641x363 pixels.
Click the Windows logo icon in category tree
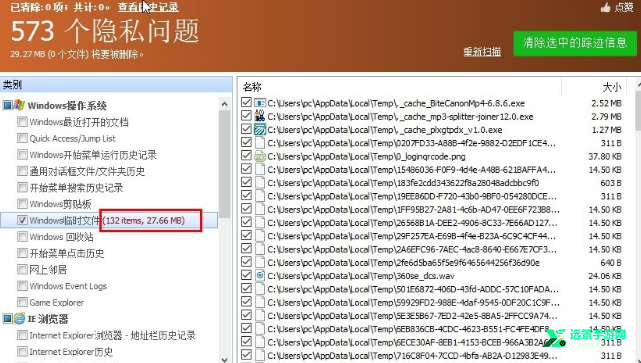tap(19, 105)
